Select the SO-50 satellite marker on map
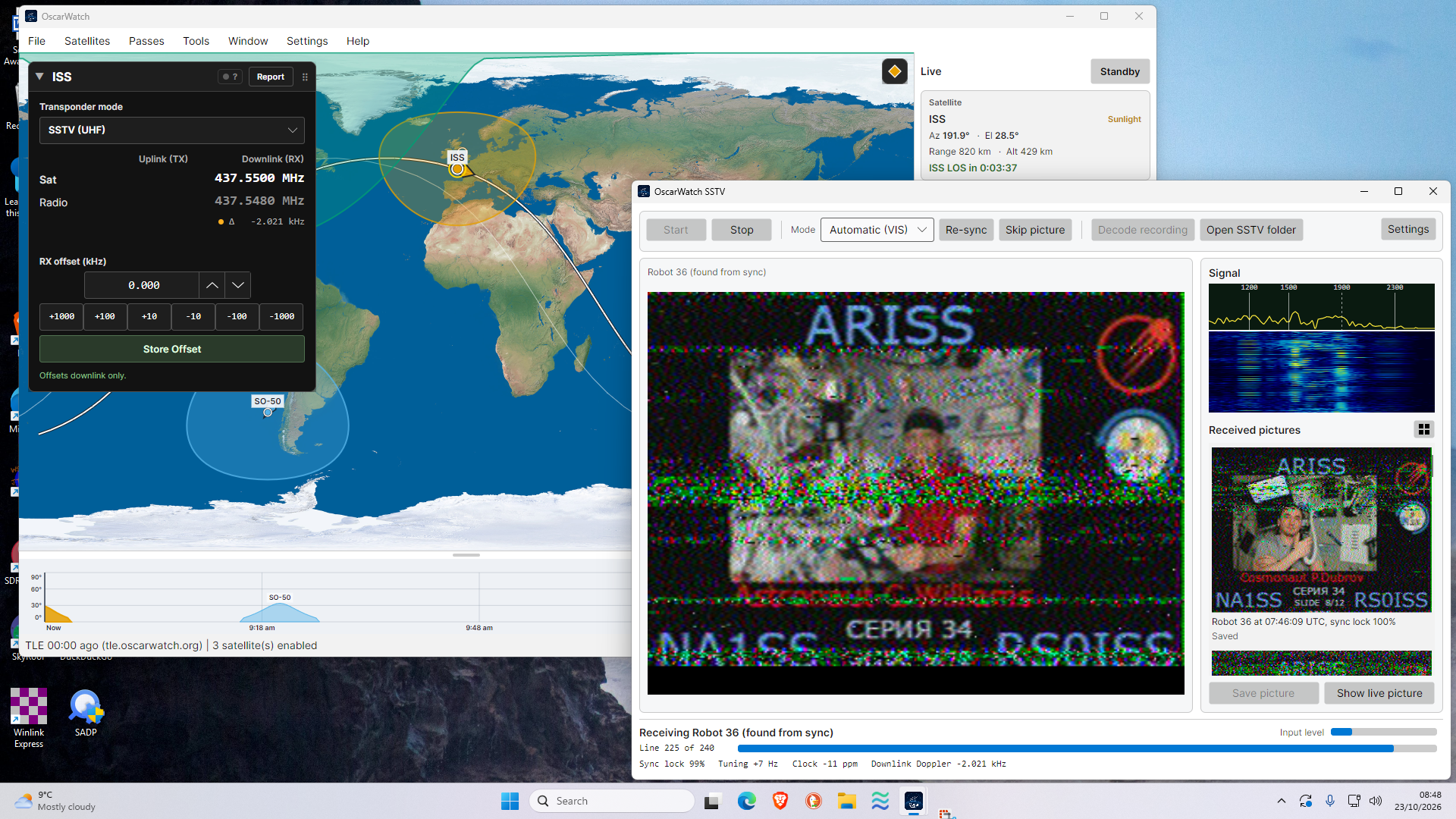The width and height of the screenshot is (1456, 819). click(268, 413)
